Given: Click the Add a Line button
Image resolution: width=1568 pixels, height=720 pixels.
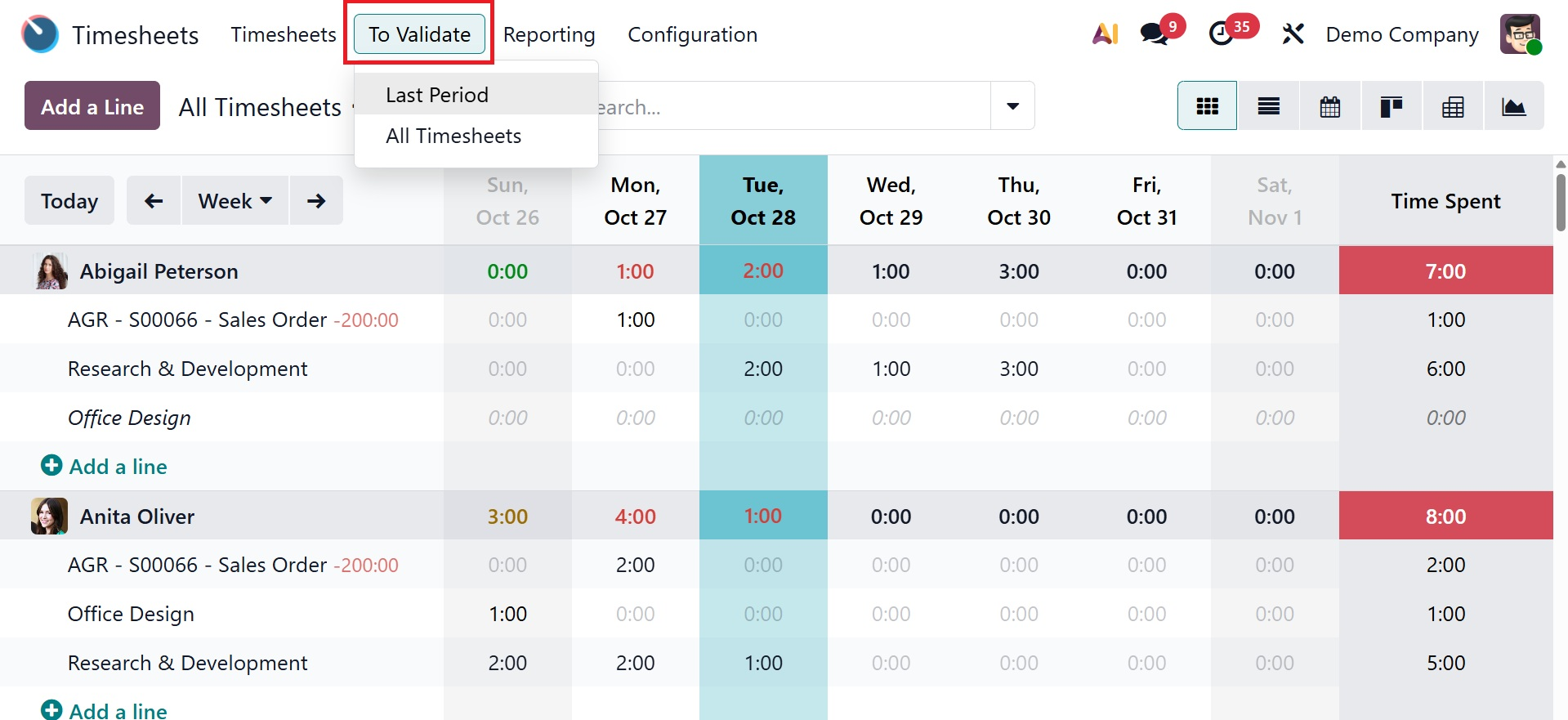Looking at the screenshot, I should pos(92,106).
